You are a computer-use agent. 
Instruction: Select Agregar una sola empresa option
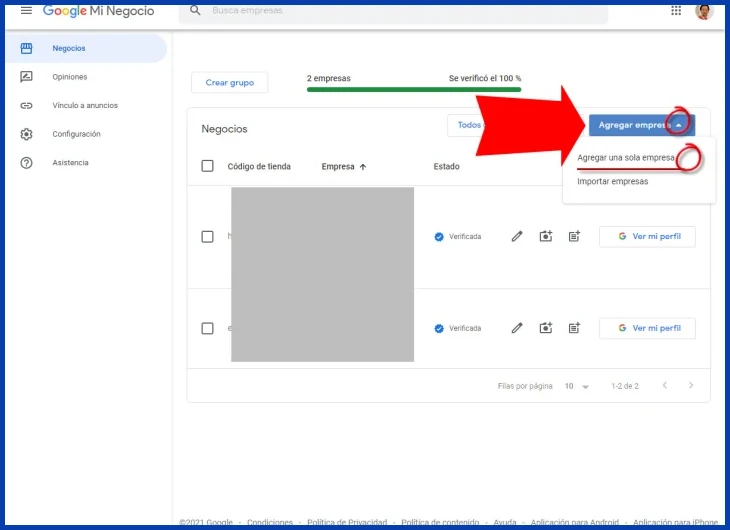626,157
